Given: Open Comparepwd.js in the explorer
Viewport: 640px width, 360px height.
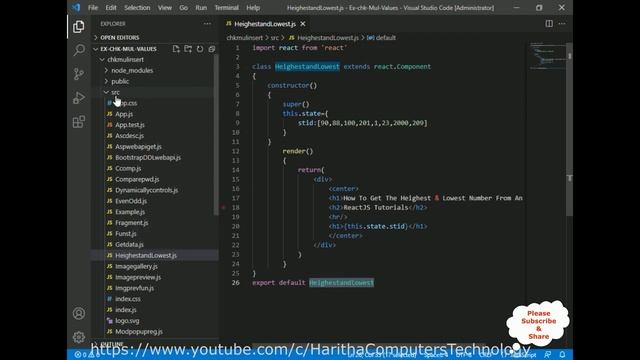Looking at the screenshot, I should point(137,179).
